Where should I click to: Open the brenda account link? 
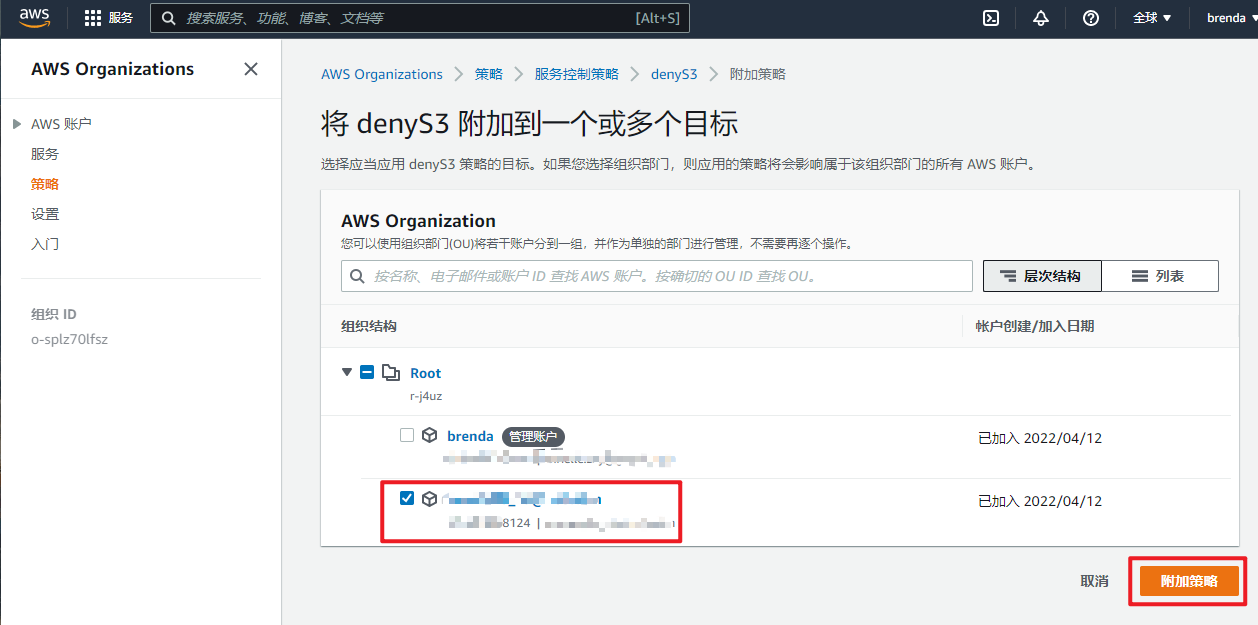pyautogui.click(x=470, y=436)
